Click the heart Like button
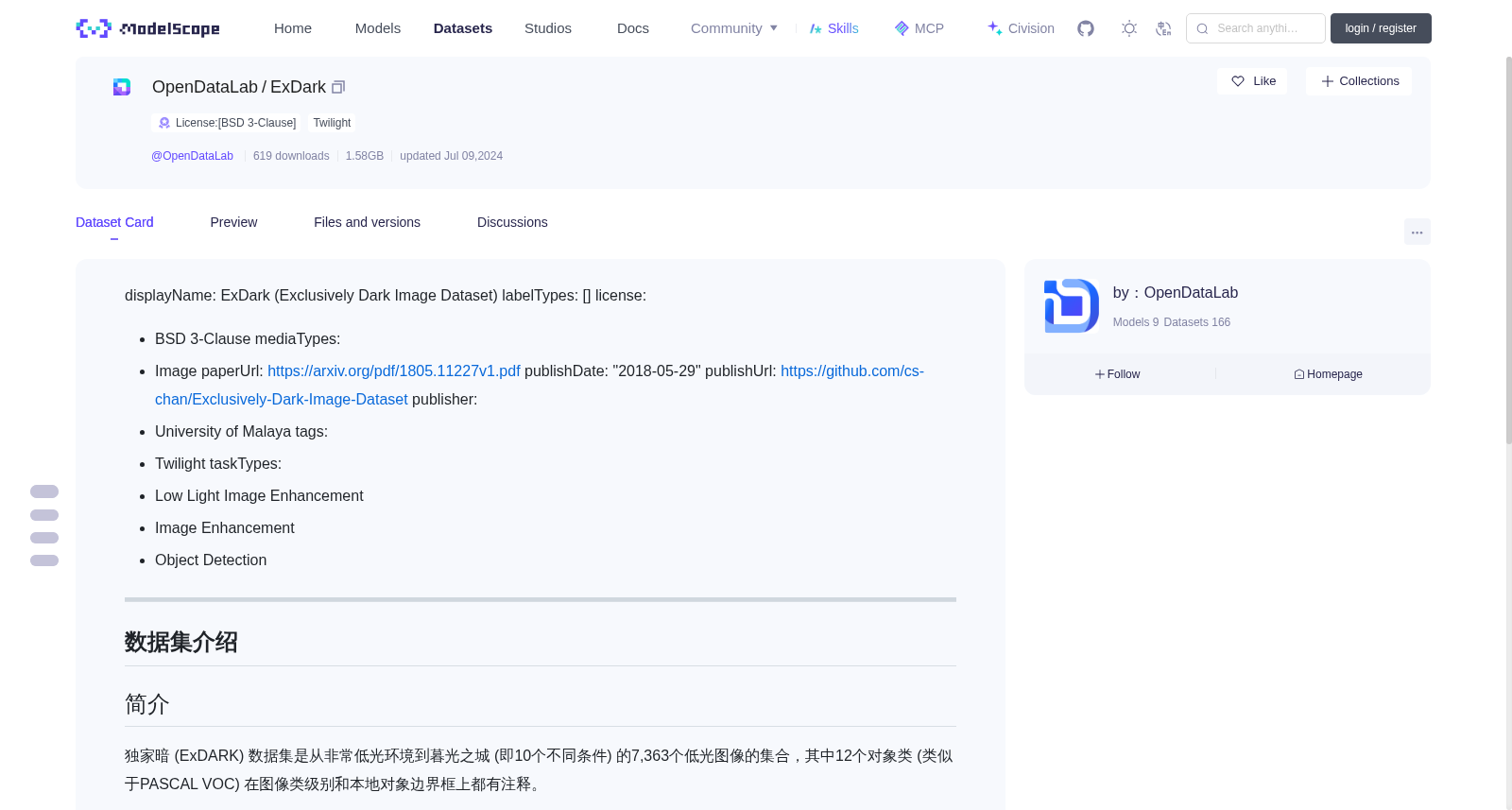Screen dimensions: 1512x810 click(x=1252, y=81)
